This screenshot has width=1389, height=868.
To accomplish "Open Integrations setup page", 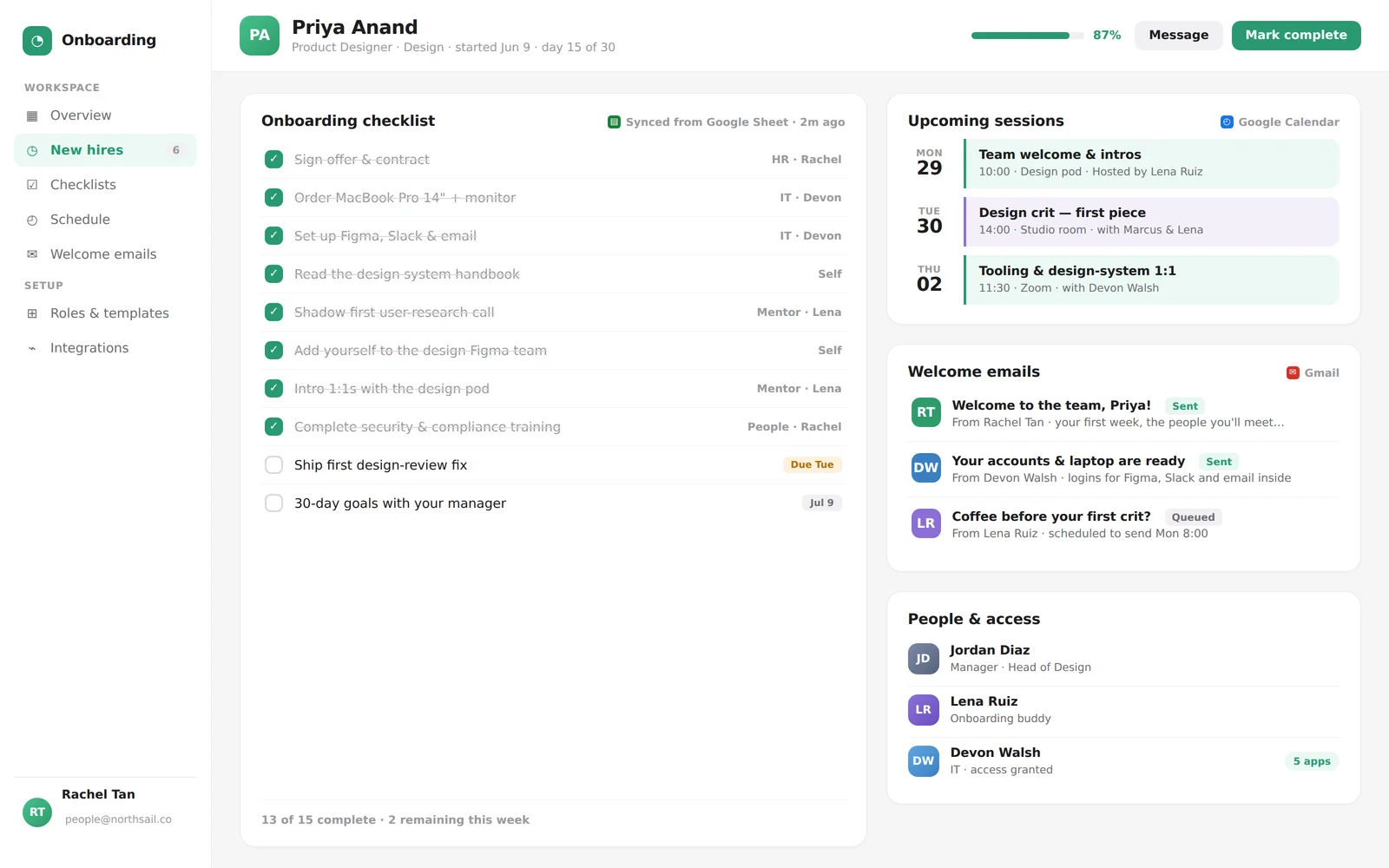I will (105, 348).
